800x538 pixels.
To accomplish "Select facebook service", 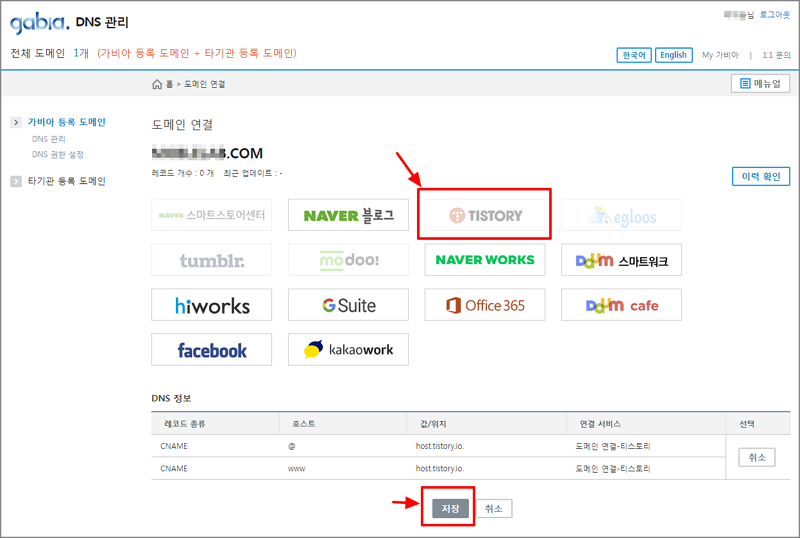I will click(x=212, y=350).
